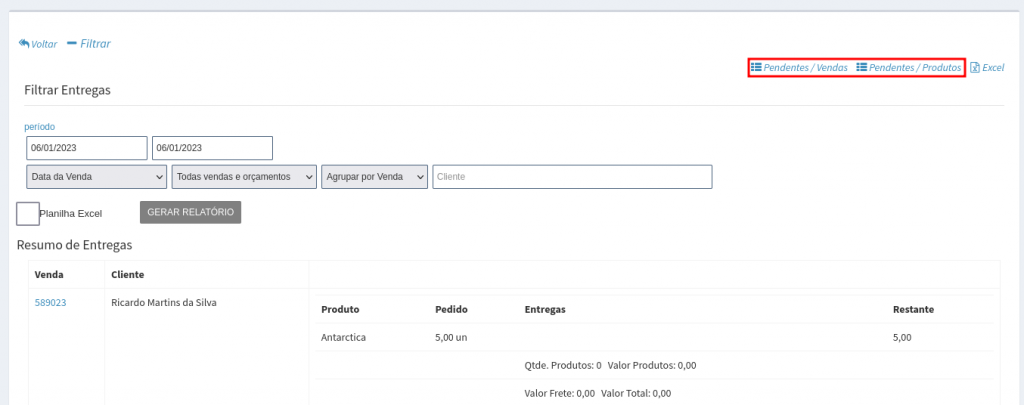This screenshot has height=405, width=1024.
Task: Collapse the filter using the Filtrar minus icon
Action: pos(72,44)
